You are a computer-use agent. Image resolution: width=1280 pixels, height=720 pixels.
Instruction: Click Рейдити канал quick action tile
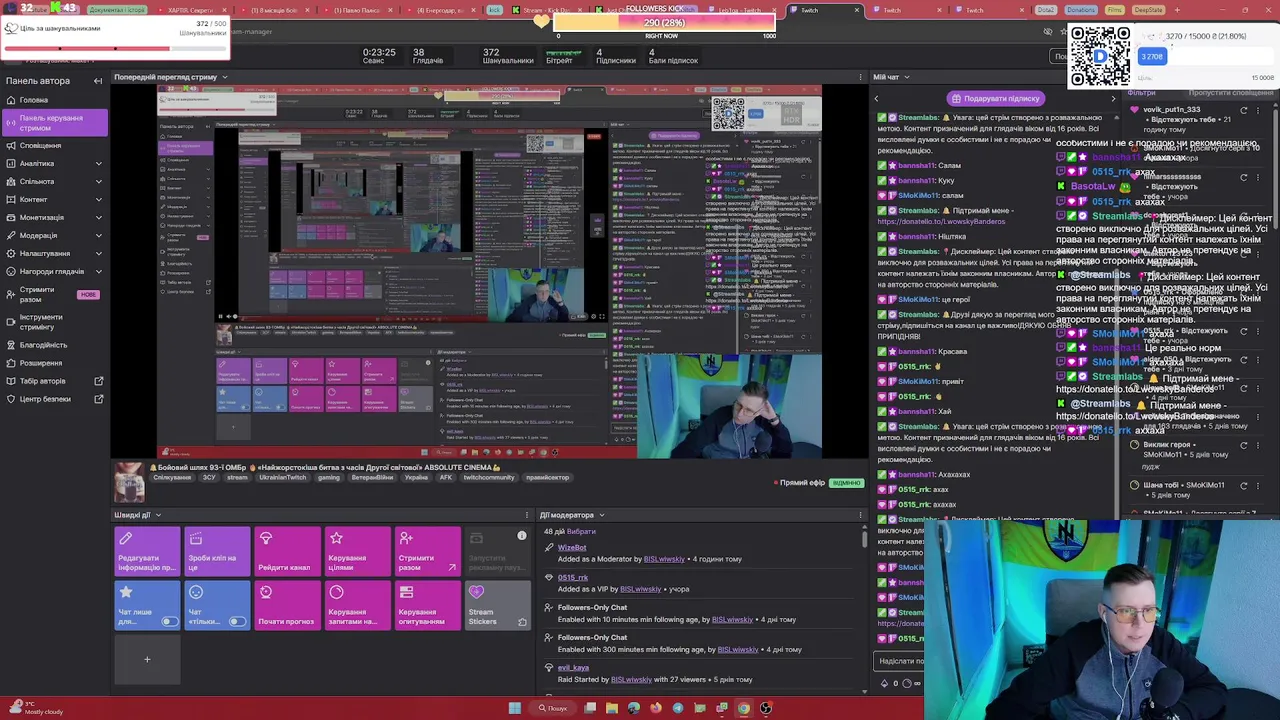tap(287, 551)
